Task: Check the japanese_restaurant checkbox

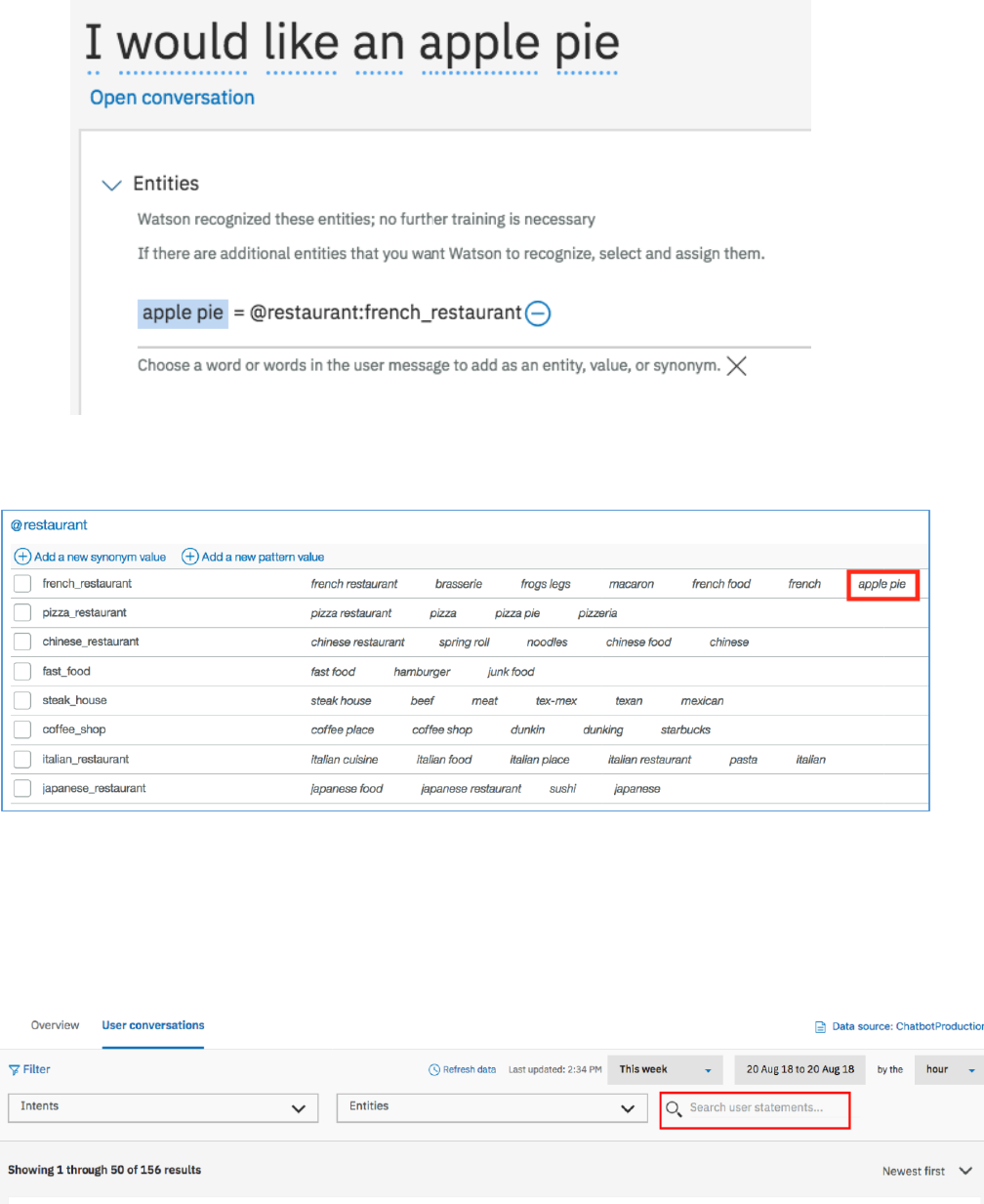Action: [x=22, y=789]
